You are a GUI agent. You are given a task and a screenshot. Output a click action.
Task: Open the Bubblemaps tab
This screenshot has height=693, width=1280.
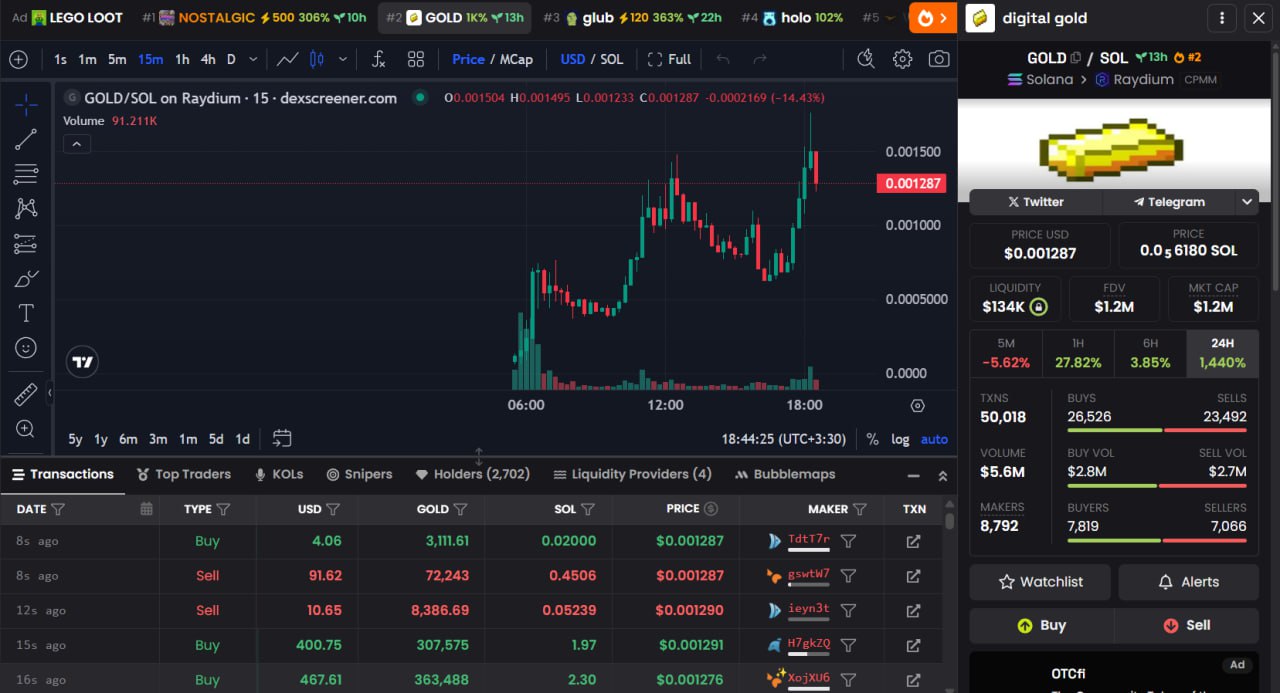coord(785,474)
